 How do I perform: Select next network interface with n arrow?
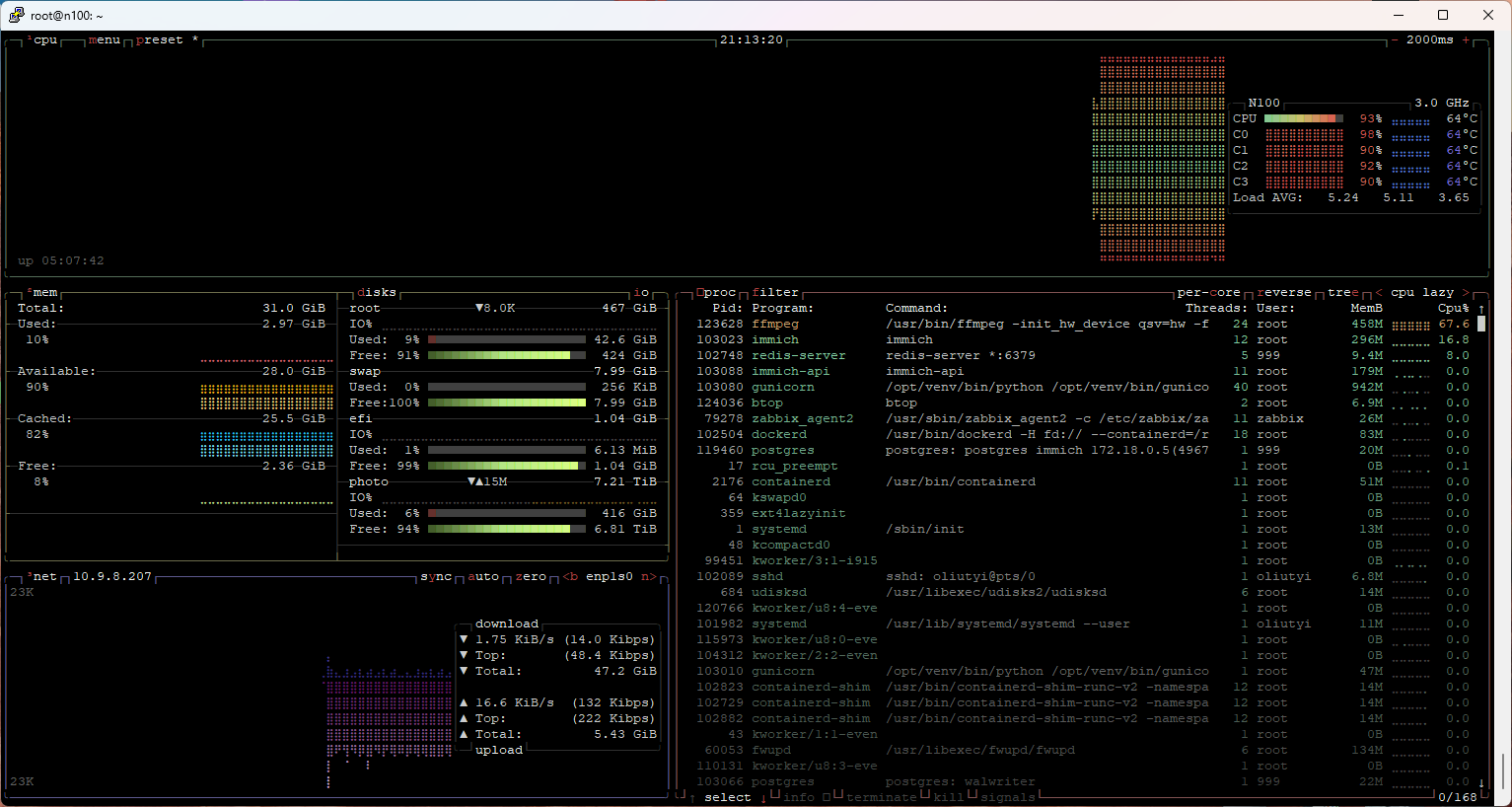tap(649, 577)
